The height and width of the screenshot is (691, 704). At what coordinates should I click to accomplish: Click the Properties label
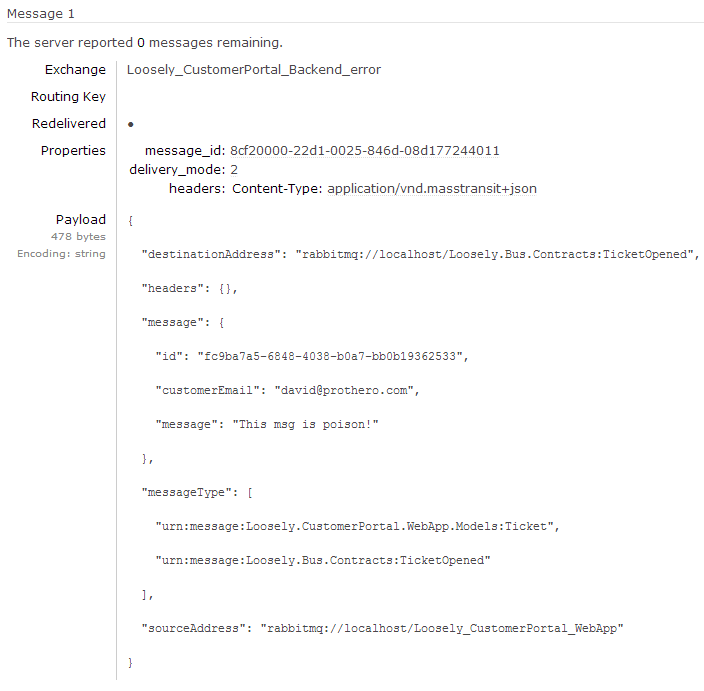(x=73, y=150)
